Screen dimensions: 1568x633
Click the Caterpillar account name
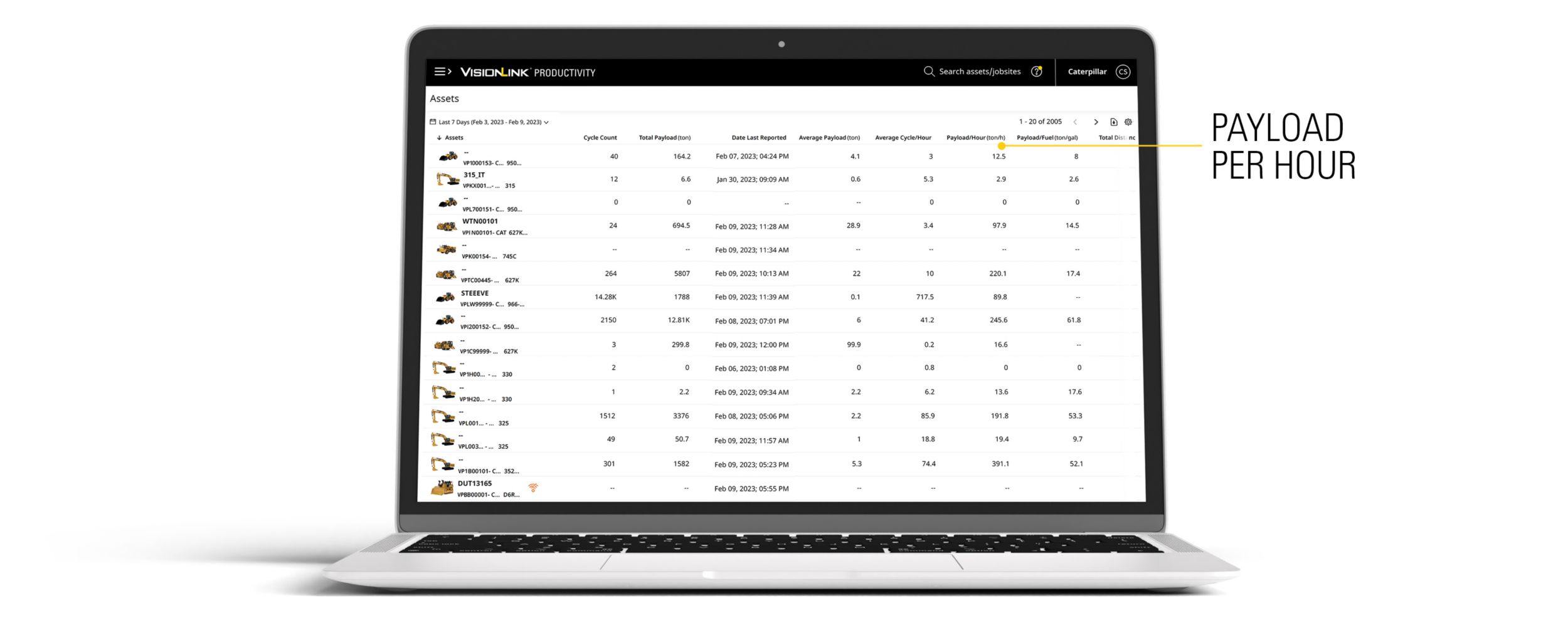(1088, 71)
